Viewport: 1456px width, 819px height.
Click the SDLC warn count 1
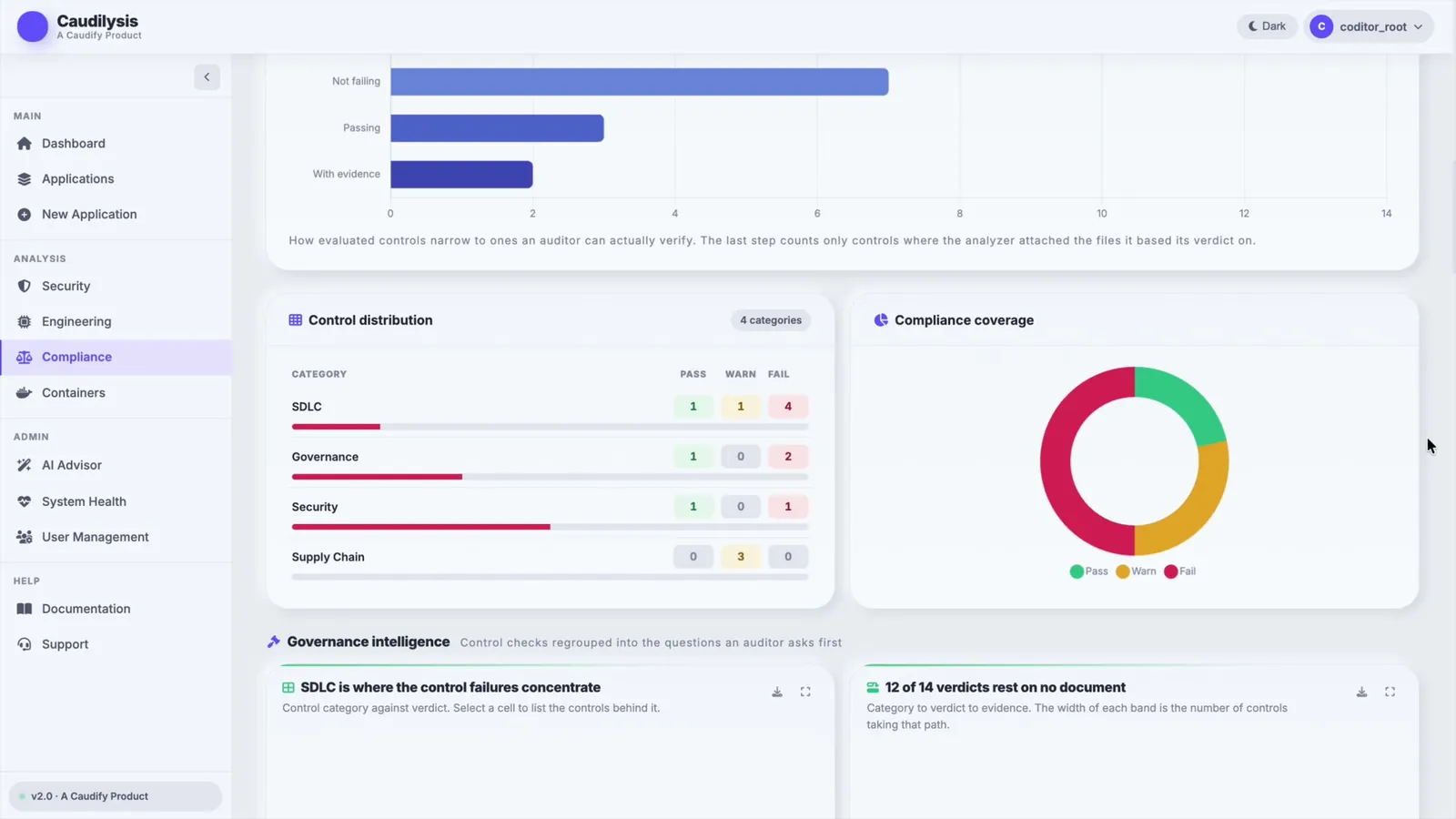coord(741,407)
